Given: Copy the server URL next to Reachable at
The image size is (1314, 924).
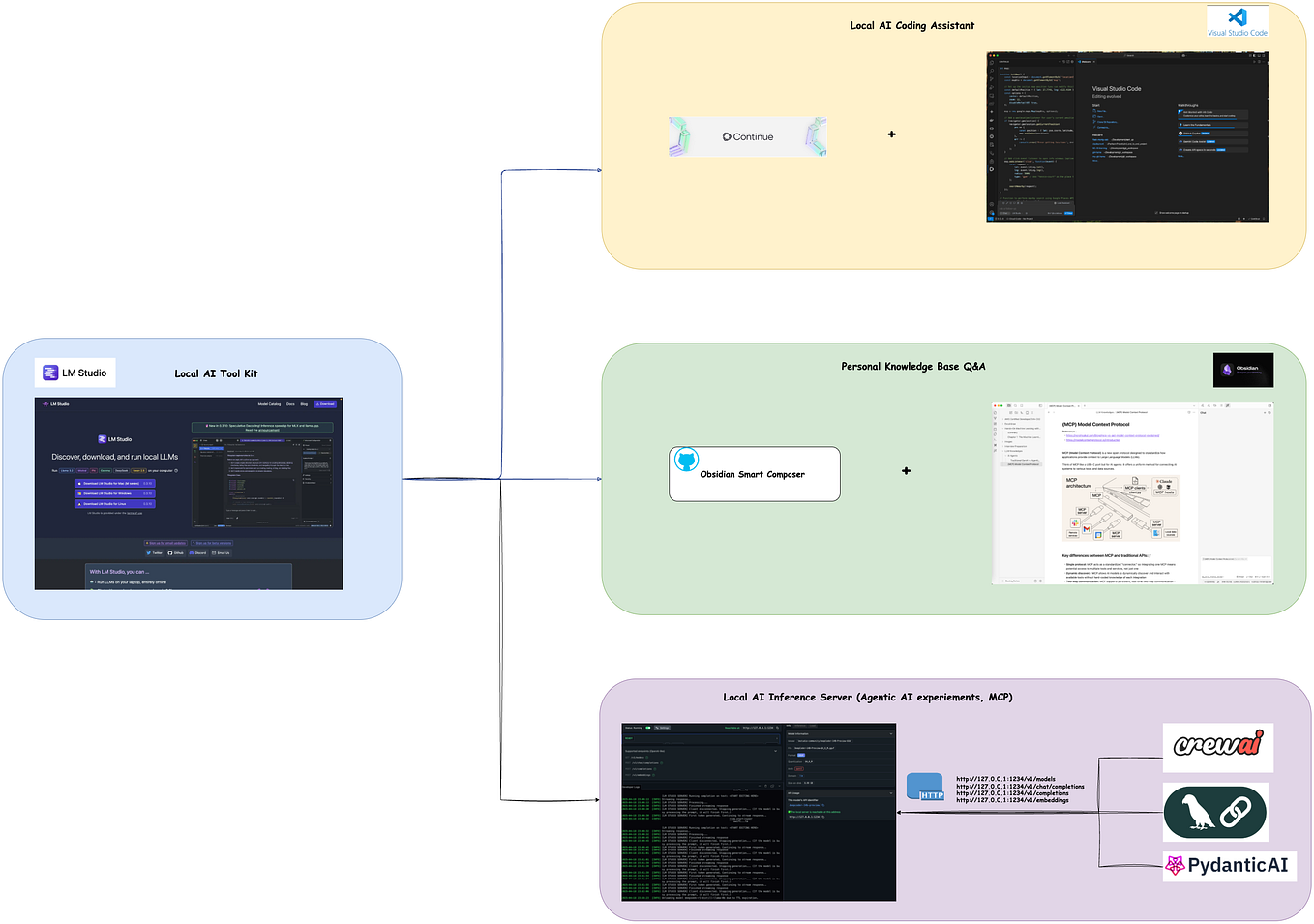Looking at the screenshot, I should [x=777, y=728].
